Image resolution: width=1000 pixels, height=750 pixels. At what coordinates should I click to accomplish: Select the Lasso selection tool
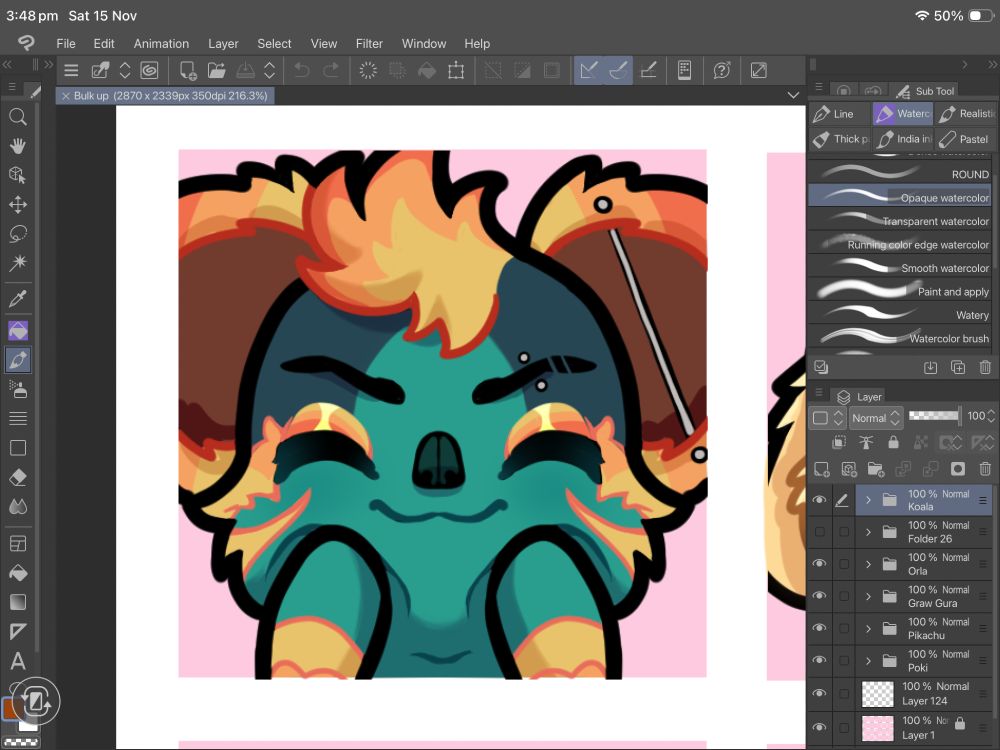click(x=18, y=233)
